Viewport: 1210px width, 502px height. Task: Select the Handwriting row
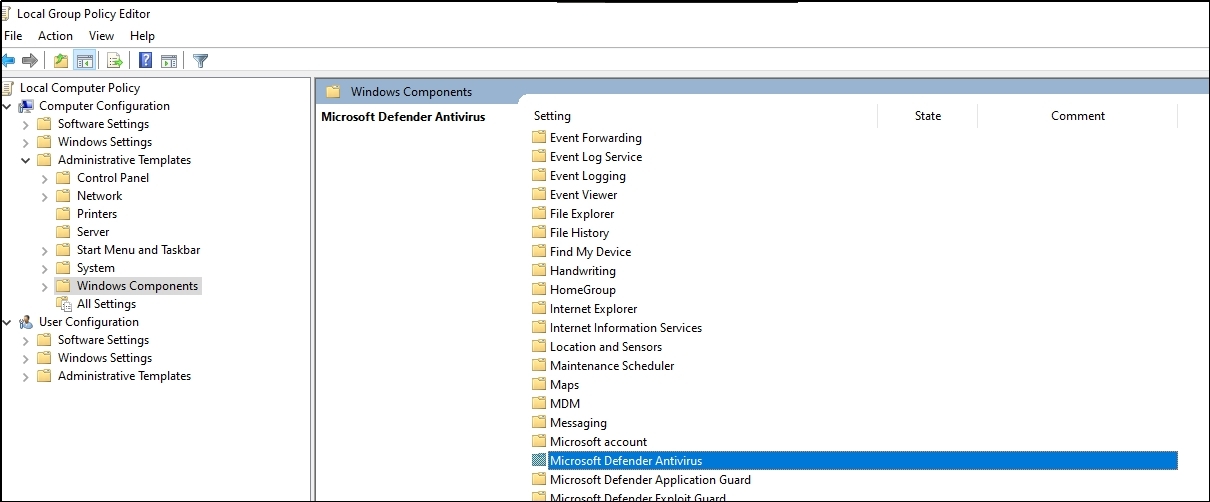coord(583,271)
